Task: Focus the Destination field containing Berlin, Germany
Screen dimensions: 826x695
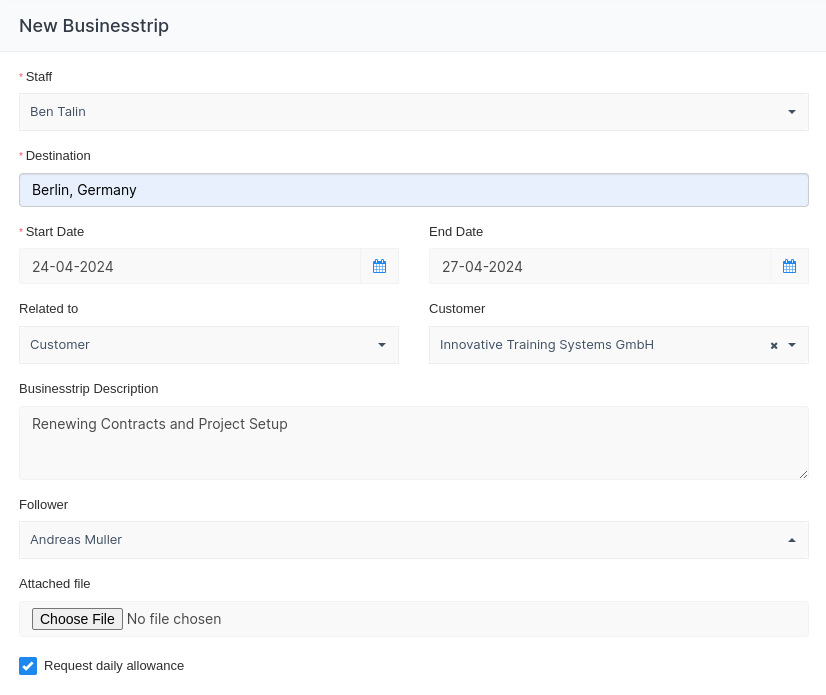Action: click(x=413, y=190)
